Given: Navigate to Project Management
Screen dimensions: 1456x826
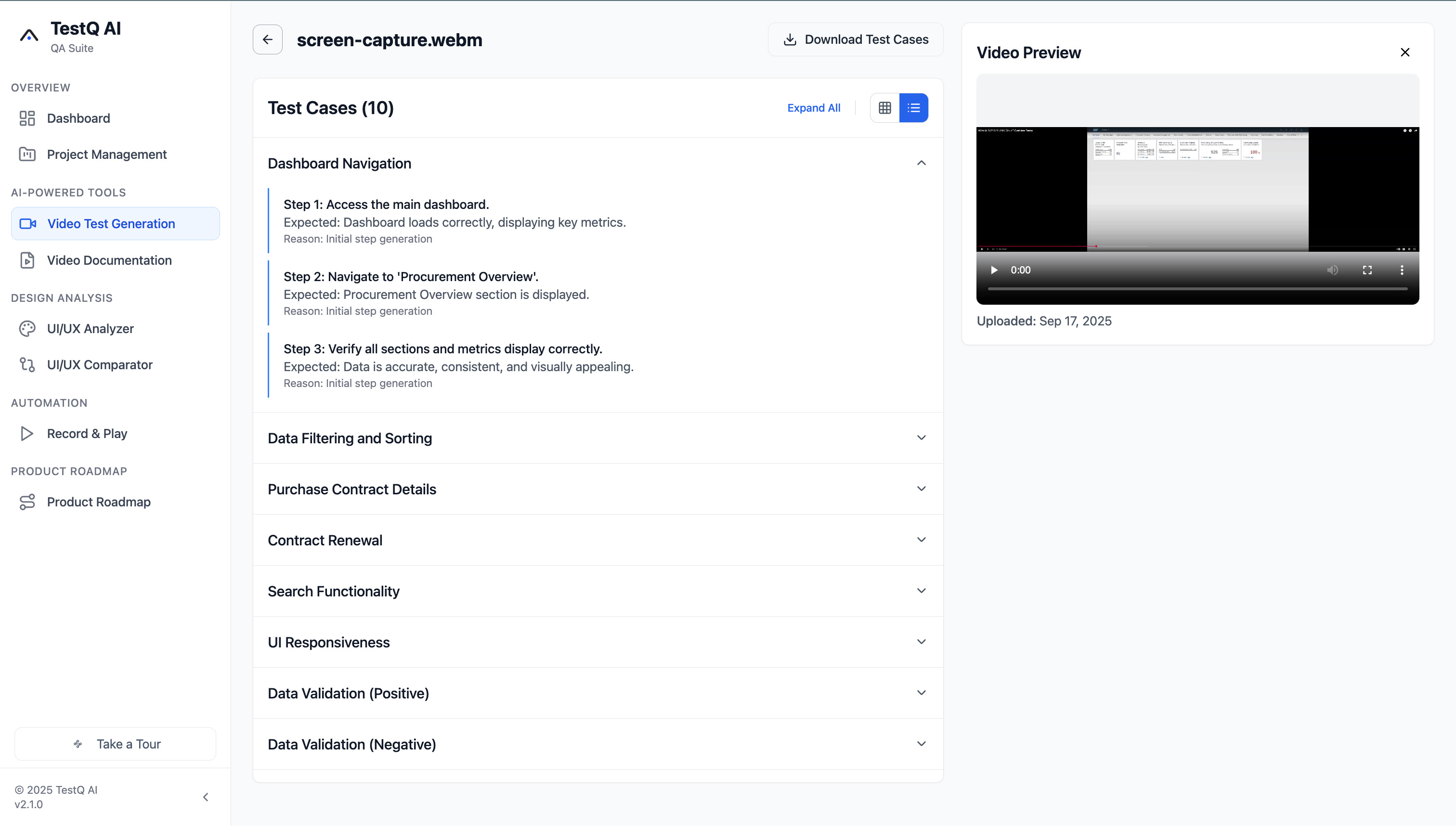Looking at the screenshot, I should point(107,155).
